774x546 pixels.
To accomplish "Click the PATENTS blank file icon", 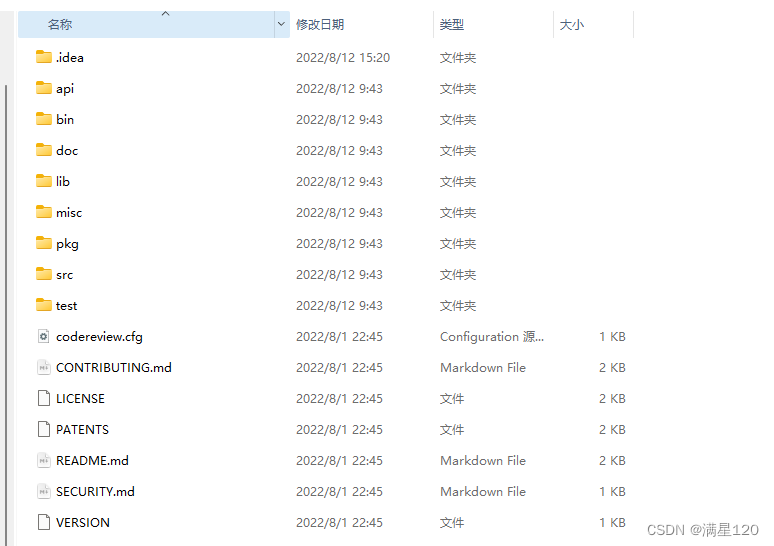I will 43,429.
